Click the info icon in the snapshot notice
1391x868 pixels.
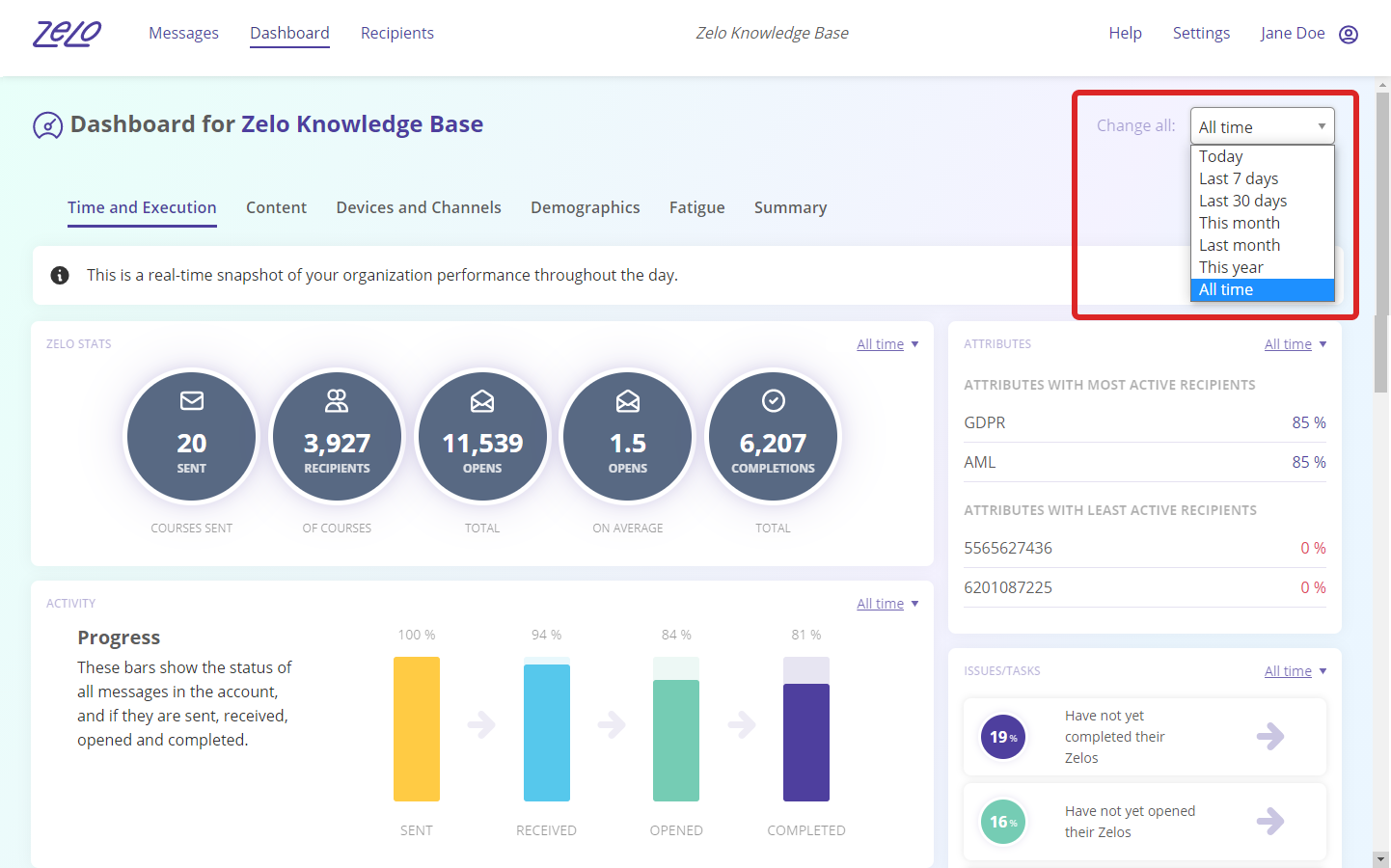[x=60, y=275]
